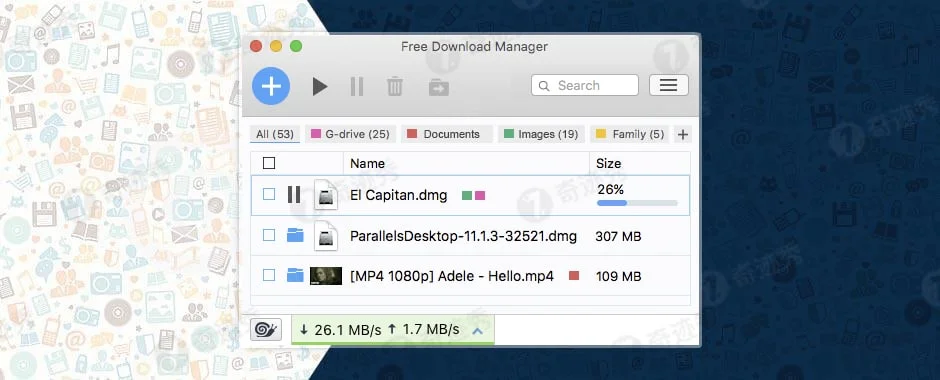Click the 109 MB size value
Screen dimensions: 940x380
click(618, 276)
